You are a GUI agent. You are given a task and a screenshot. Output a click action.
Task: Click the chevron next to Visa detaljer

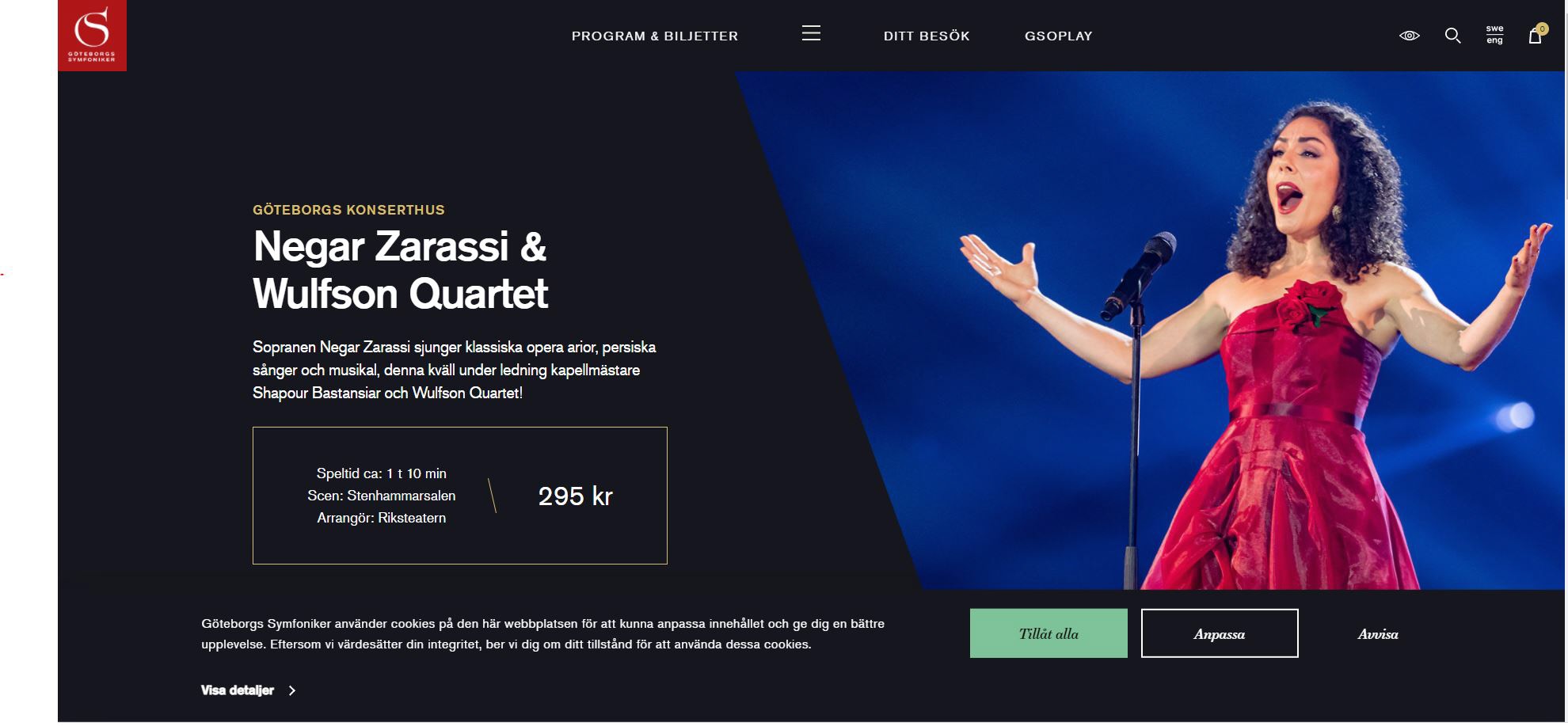click(292, 690)
